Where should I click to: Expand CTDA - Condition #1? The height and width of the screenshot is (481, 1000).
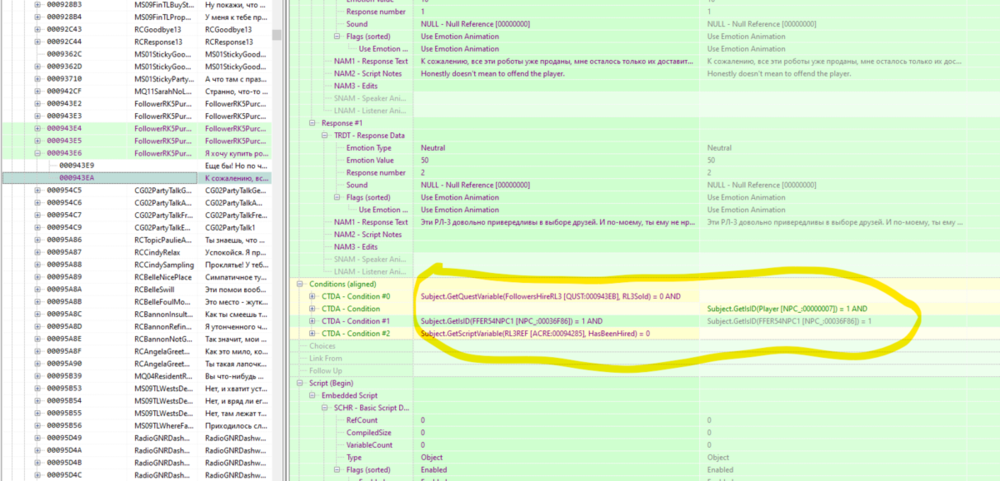pos(312,321)
